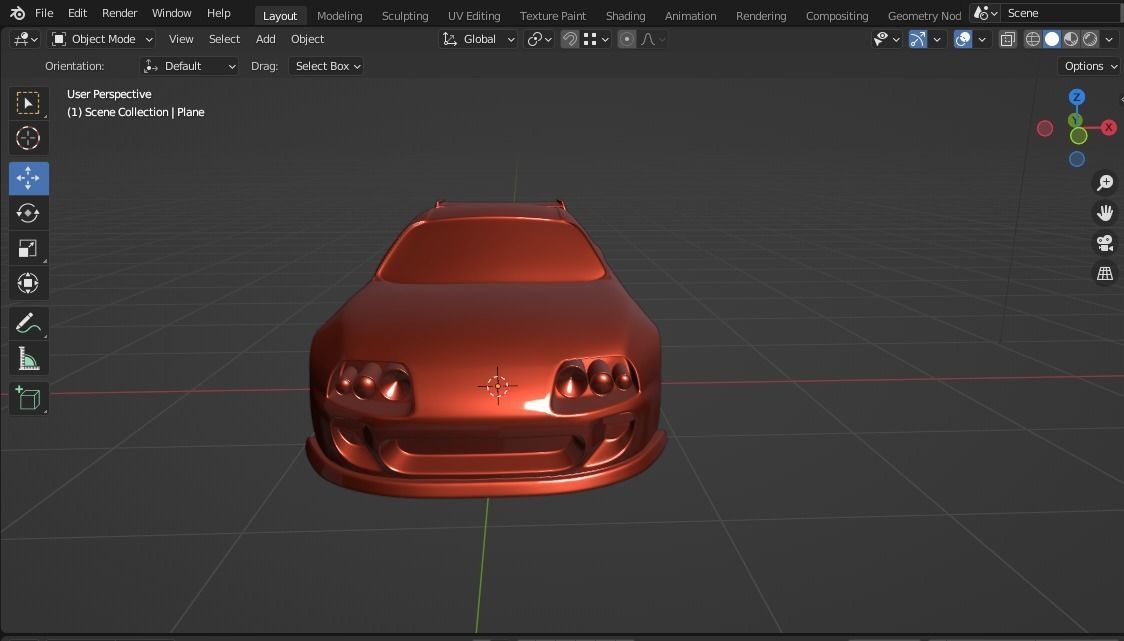Viewport: 1124px width, 641px height.
Task: Open the snapping options dropdown
Action: (595, 39)
